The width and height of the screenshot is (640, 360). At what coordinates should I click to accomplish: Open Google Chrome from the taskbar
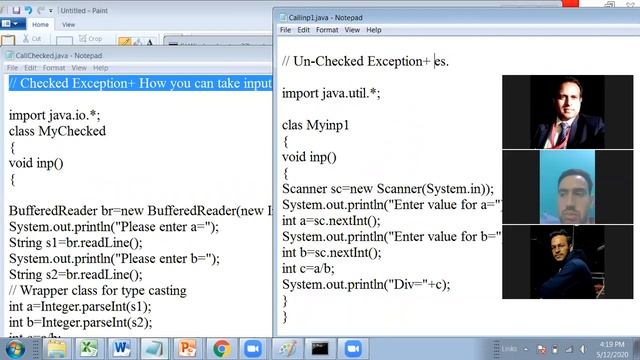221,349
